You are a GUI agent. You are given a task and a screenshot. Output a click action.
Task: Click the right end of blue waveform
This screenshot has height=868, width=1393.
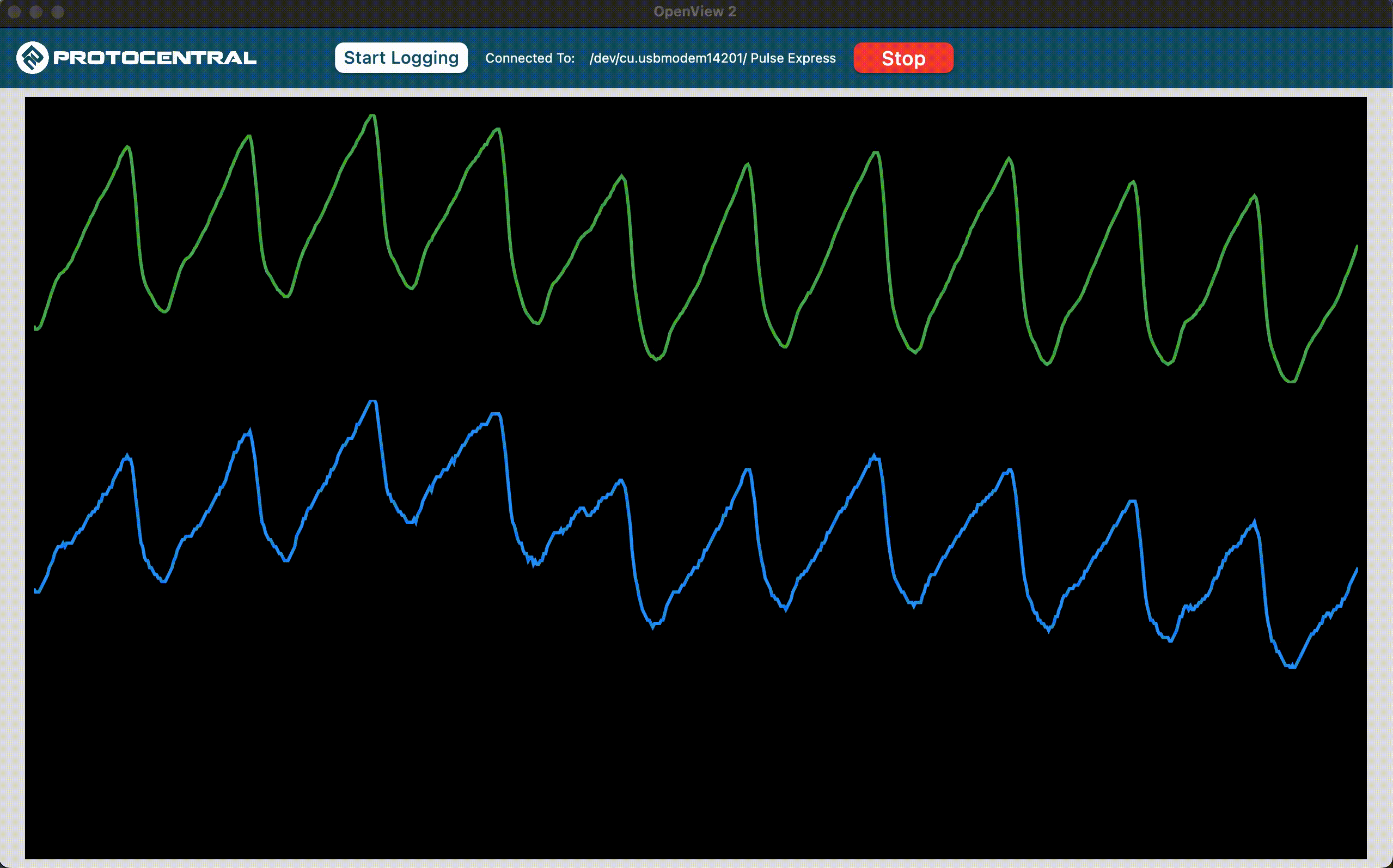1357,569
